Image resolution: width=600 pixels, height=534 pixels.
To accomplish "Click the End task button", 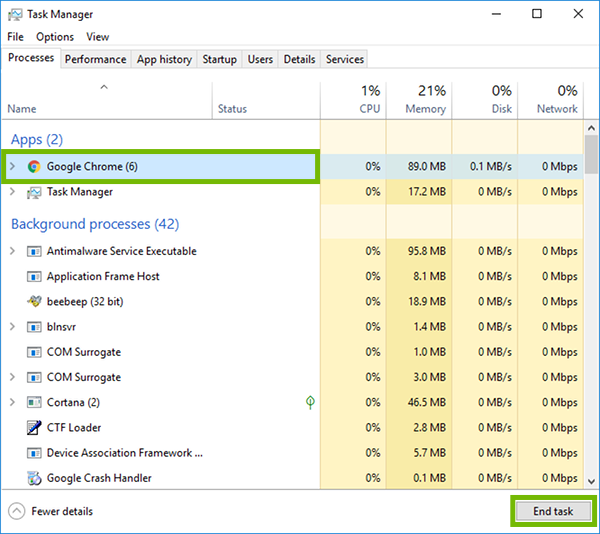I will (x=553, y=511).
